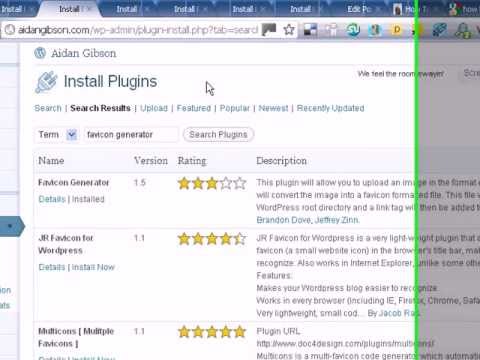Click the plug icon next to Install Plugins
Image resolution: width=480 pixels, height=360 pixels.
coord(46,82)
